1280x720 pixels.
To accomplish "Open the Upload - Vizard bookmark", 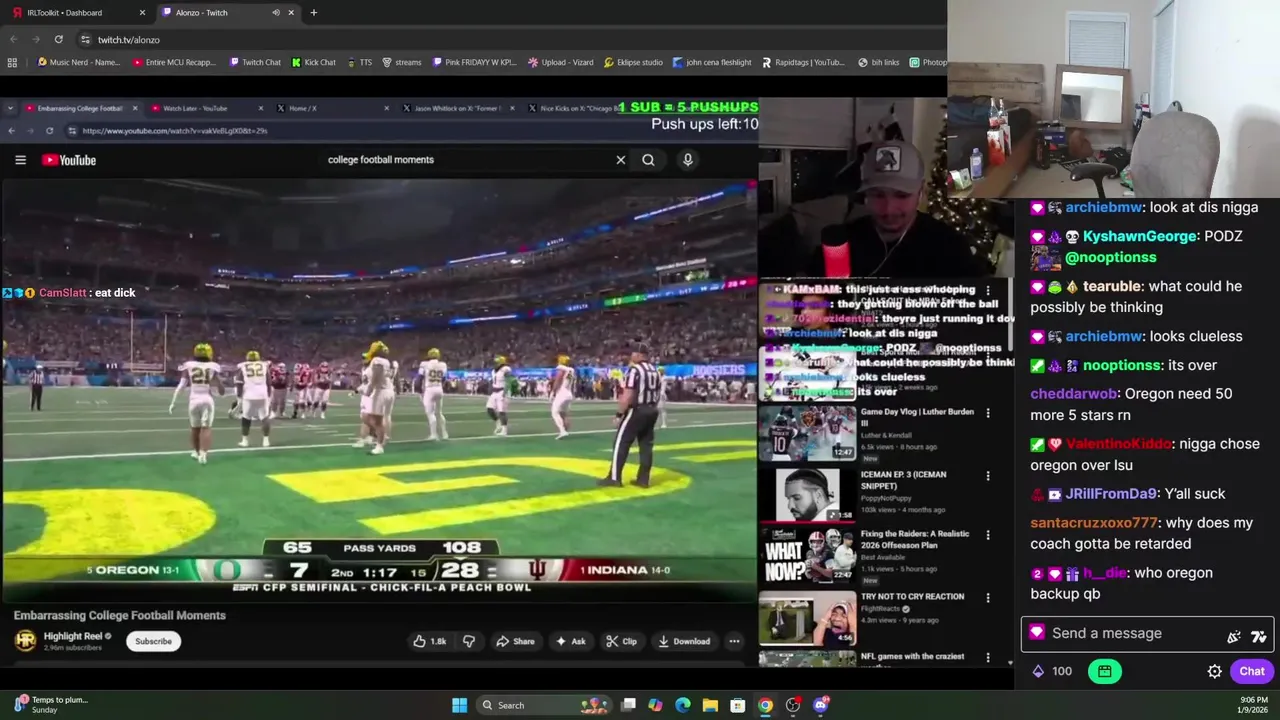I will [x=561, y=62].
